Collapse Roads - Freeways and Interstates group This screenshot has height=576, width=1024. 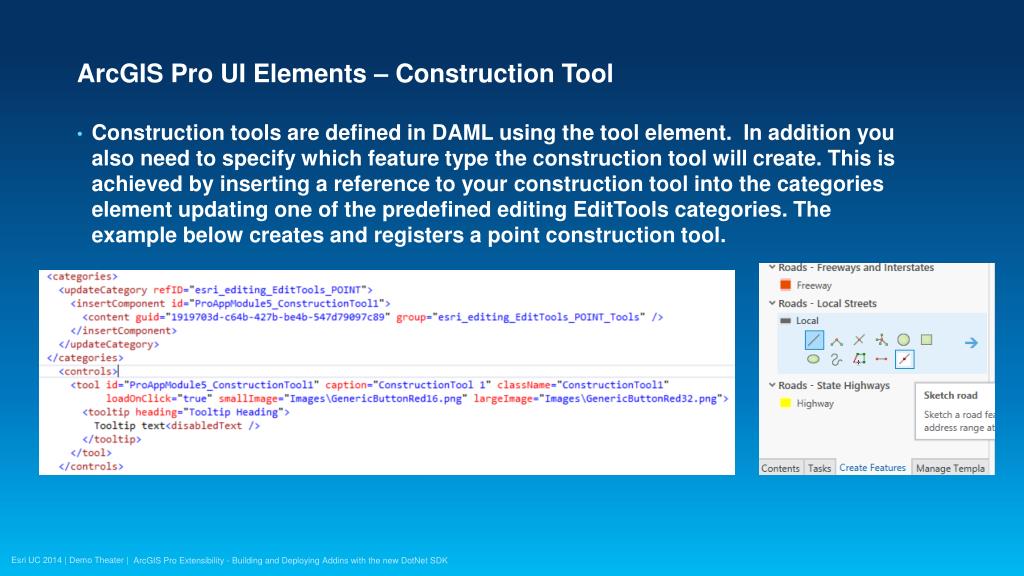(x=772, y=267)
